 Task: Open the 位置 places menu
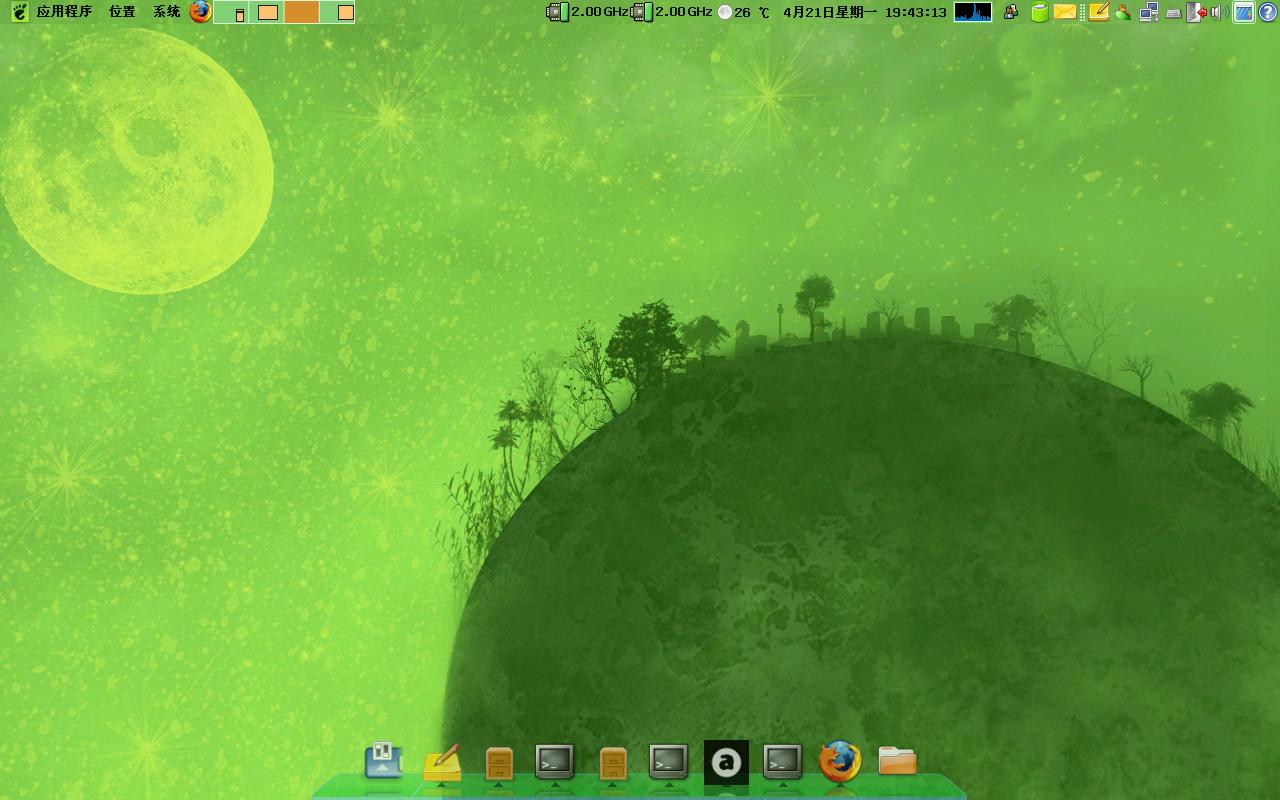tap(122, 12)
